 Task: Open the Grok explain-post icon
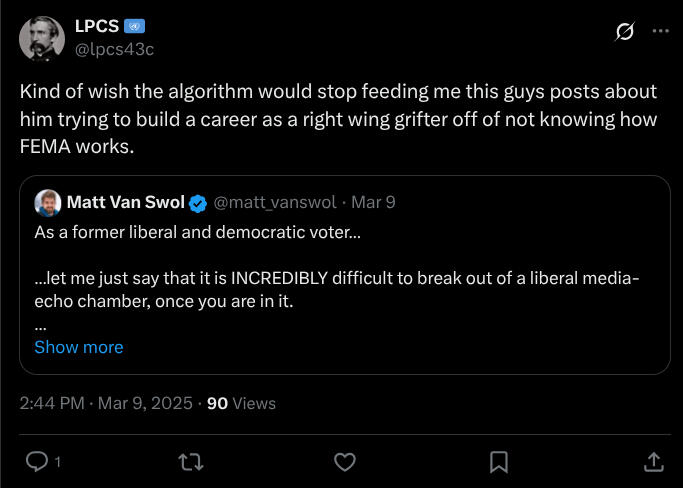(x=624, y=32)
